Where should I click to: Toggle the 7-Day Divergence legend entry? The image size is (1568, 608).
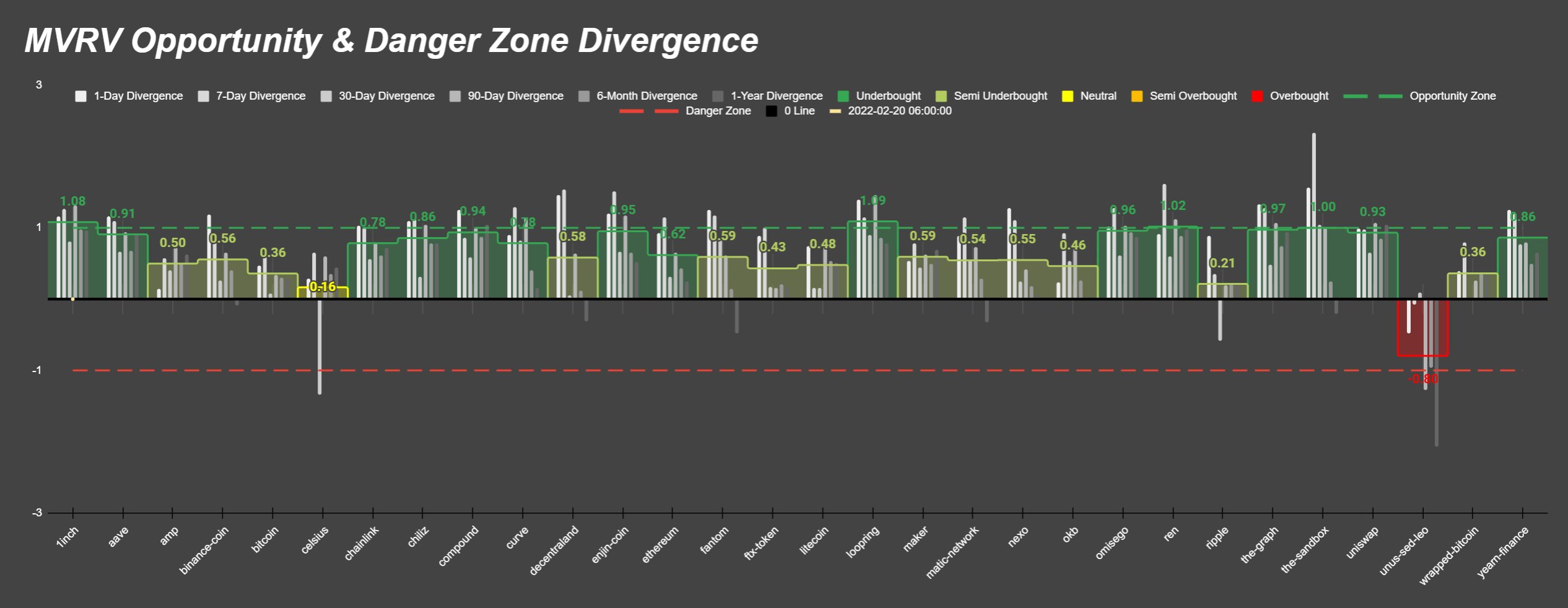251,96
